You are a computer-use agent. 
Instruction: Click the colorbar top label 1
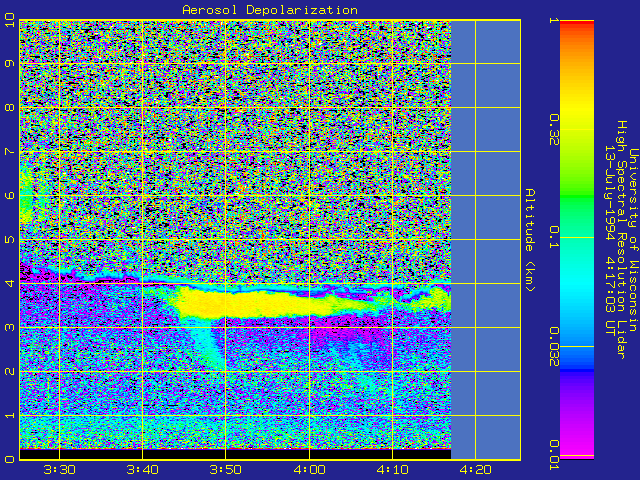[x=553, y=20]
